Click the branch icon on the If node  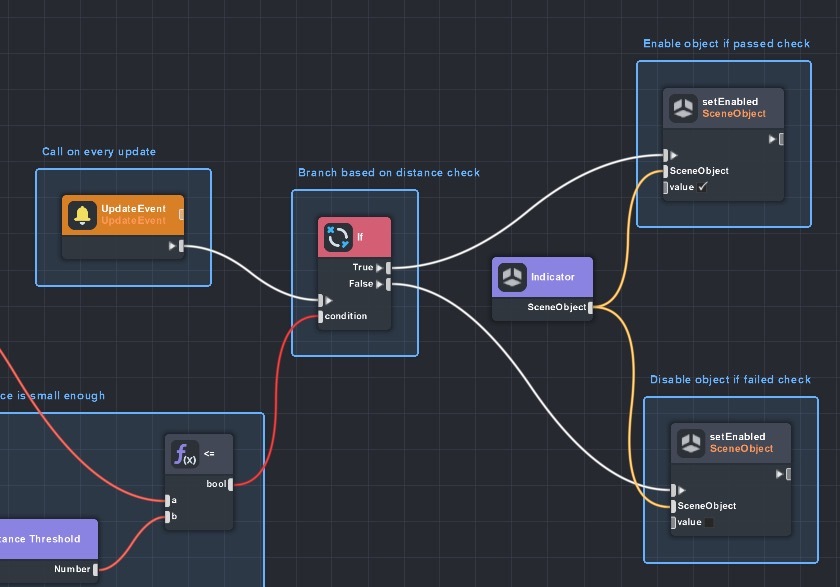click(x=338, y=237)
